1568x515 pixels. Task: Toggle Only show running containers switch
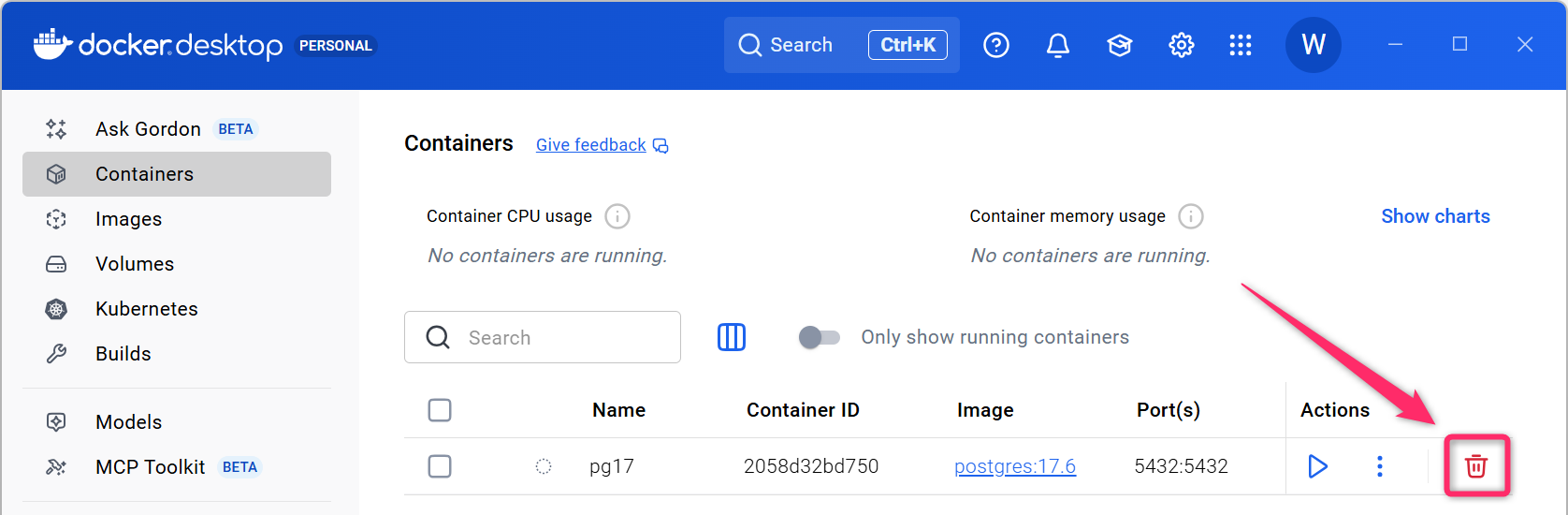[x=819, y=337]
